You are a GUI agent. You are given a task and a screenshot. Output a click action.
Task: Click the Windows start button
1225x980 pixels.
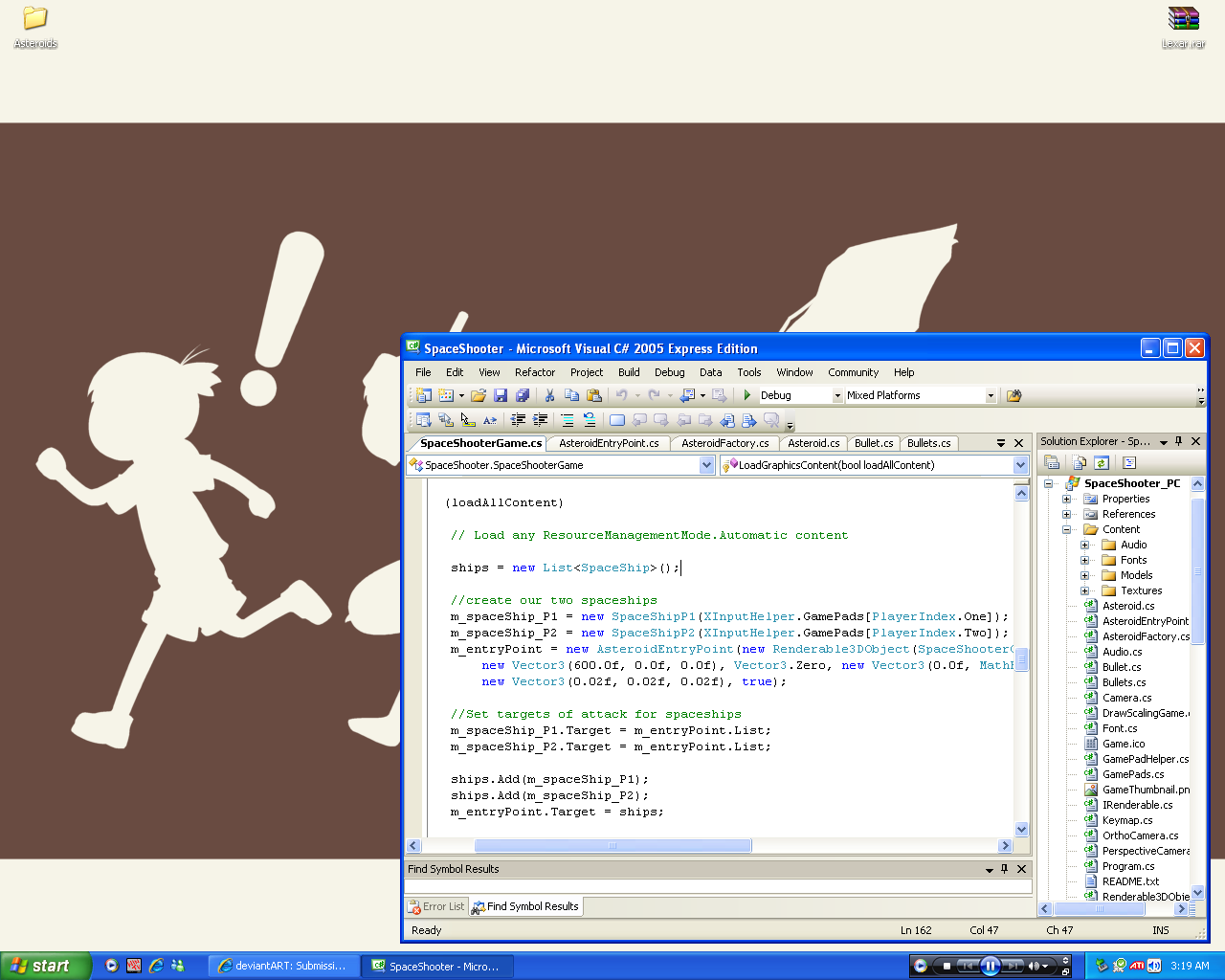pyautogui.click(x=46, y=966)
